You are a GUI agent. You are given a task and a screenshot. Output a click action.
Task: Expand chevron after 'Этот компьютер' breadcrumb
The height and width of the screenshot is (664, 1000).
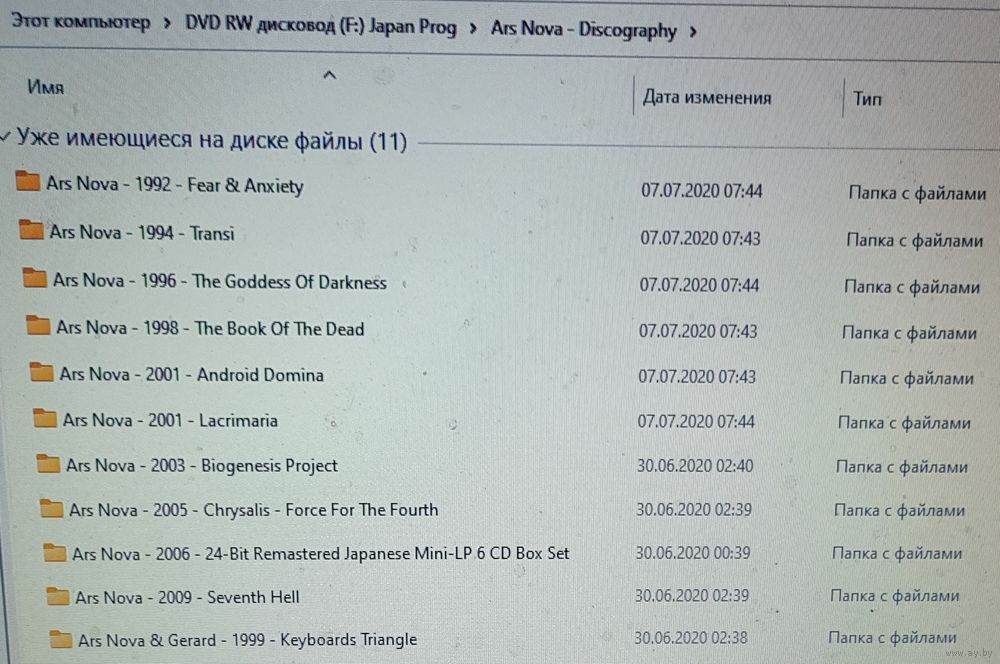point(167,23)
